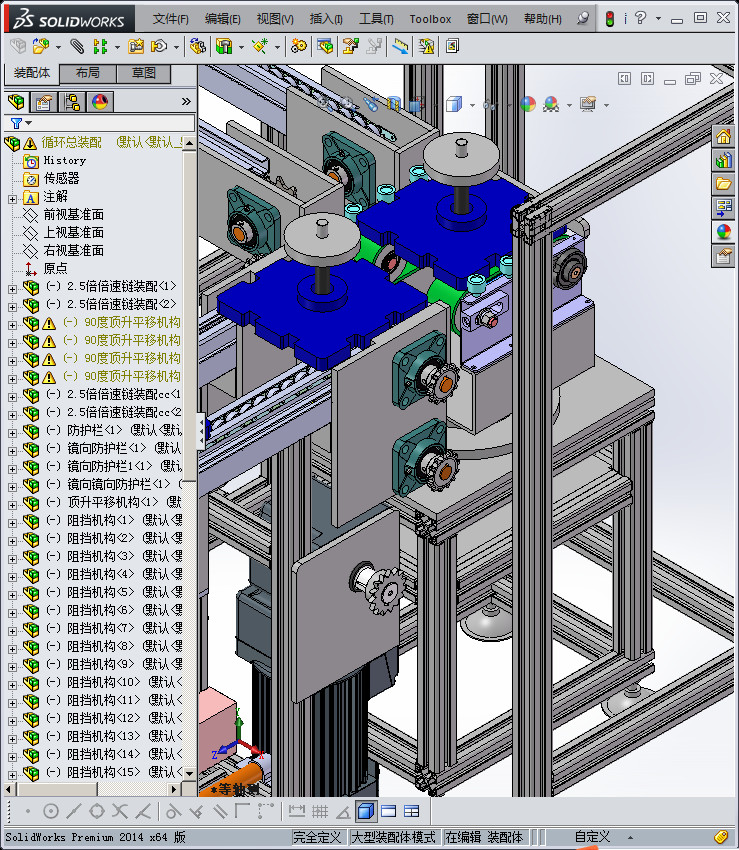739x850 pixels.
Task: Expand the 阻挡机构<5> tree node
Action: point(12,595)
